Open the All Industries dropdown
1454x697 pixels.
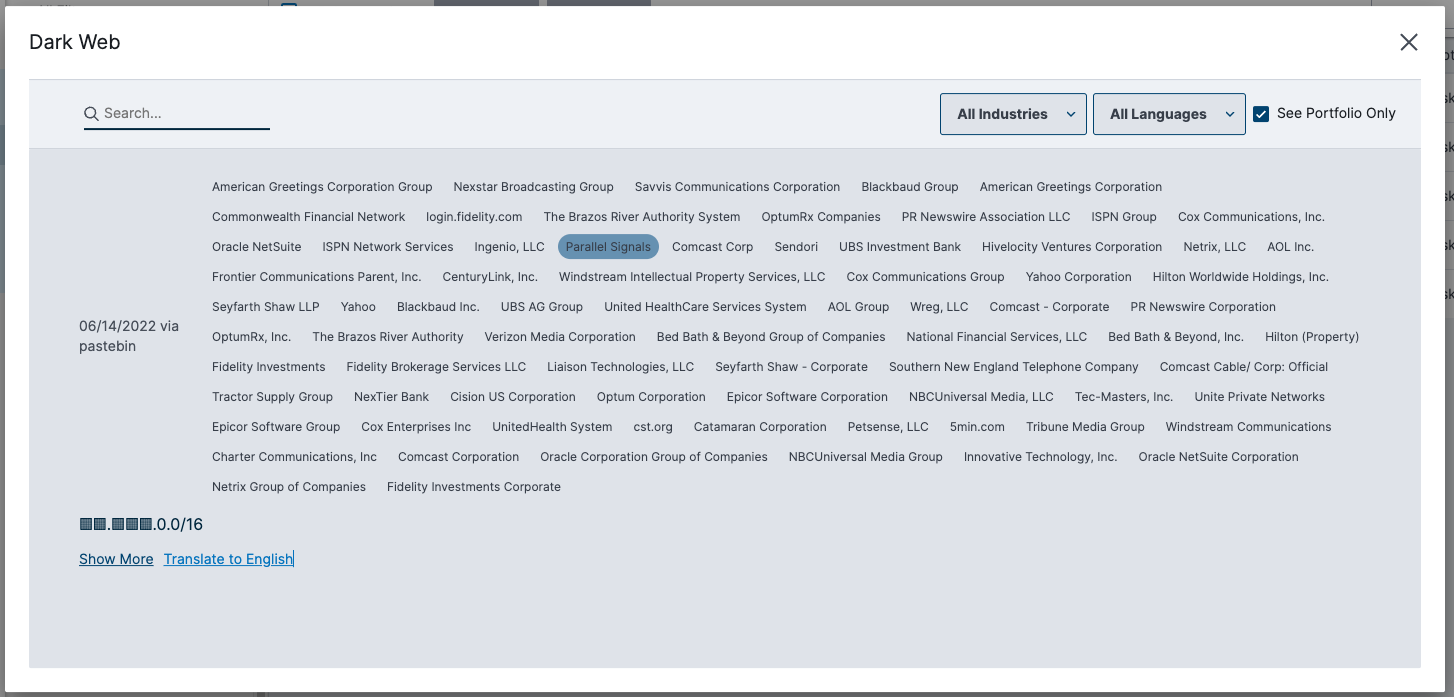pos(1013,114)
